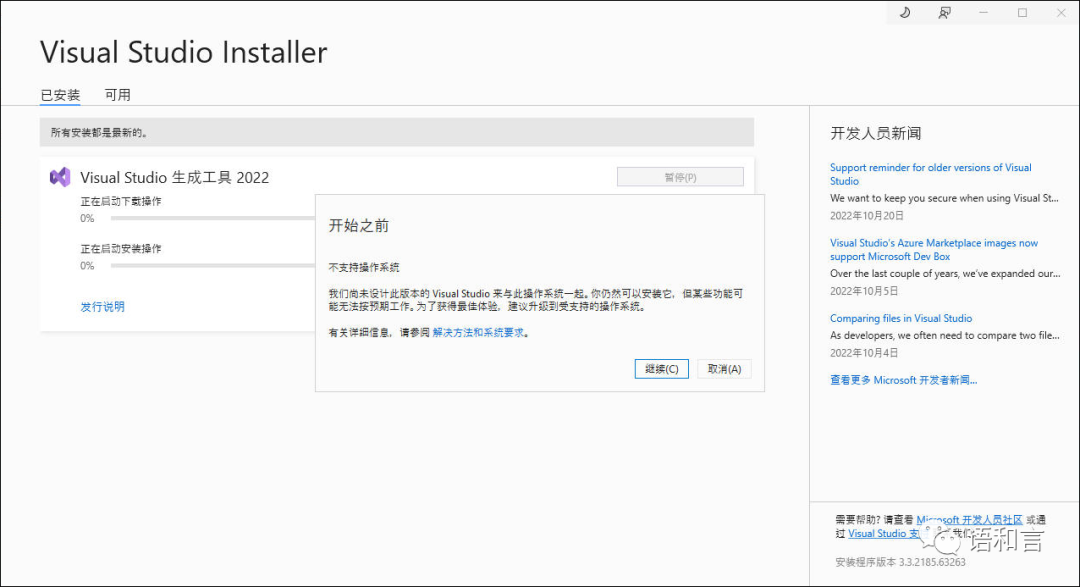Click the 正在启动下载操作 label
1080x587 pixels.
click(121, 201)
